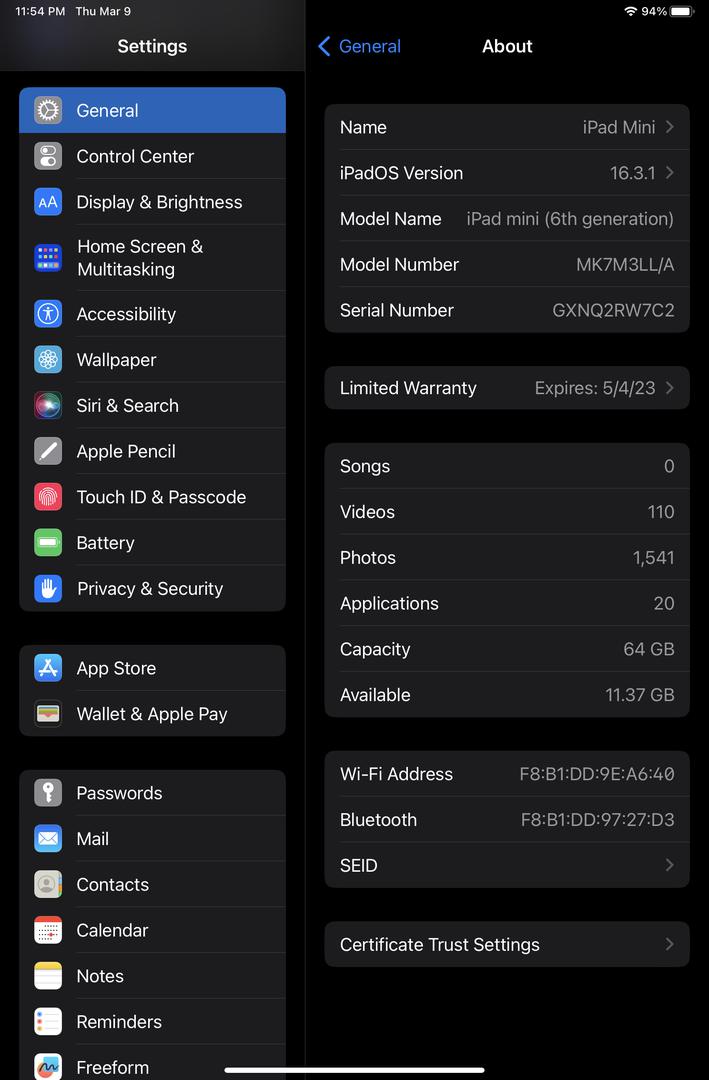Tap the Calendar icon

48,931
